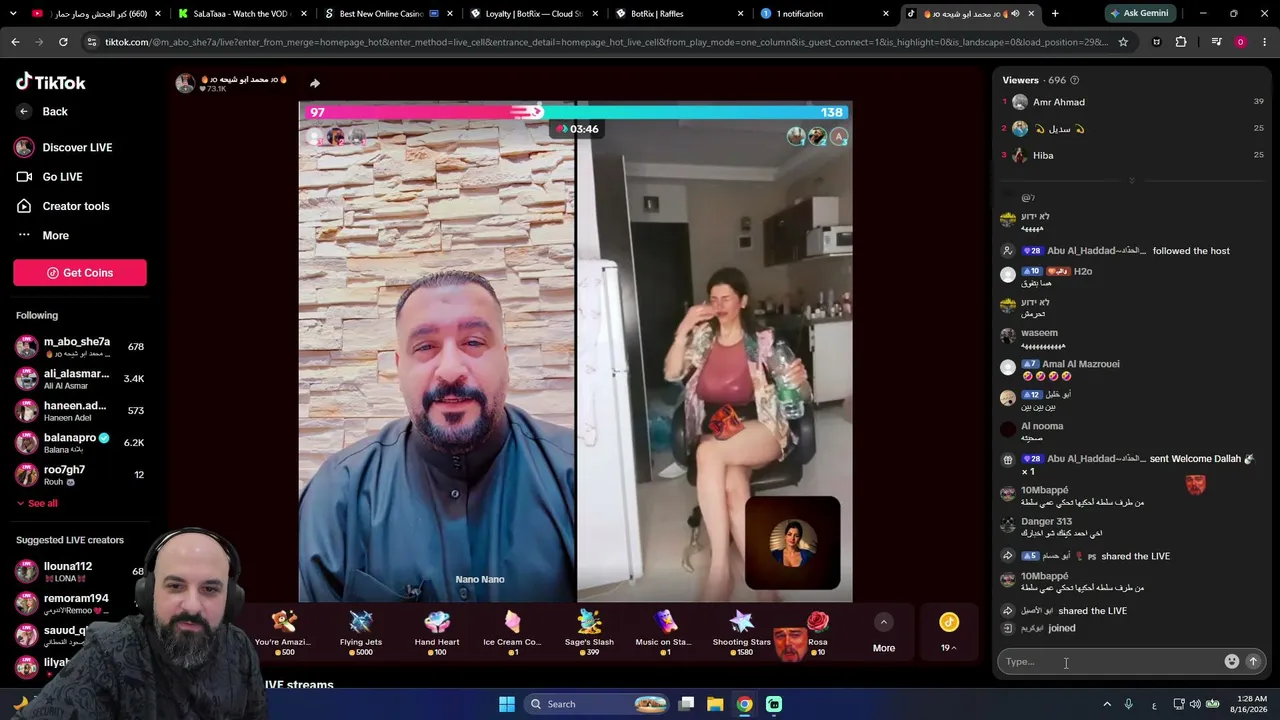The image size is (1280, 720).
Task: Mute the TikTok tab audio icon
Action: coord(1015,14)
